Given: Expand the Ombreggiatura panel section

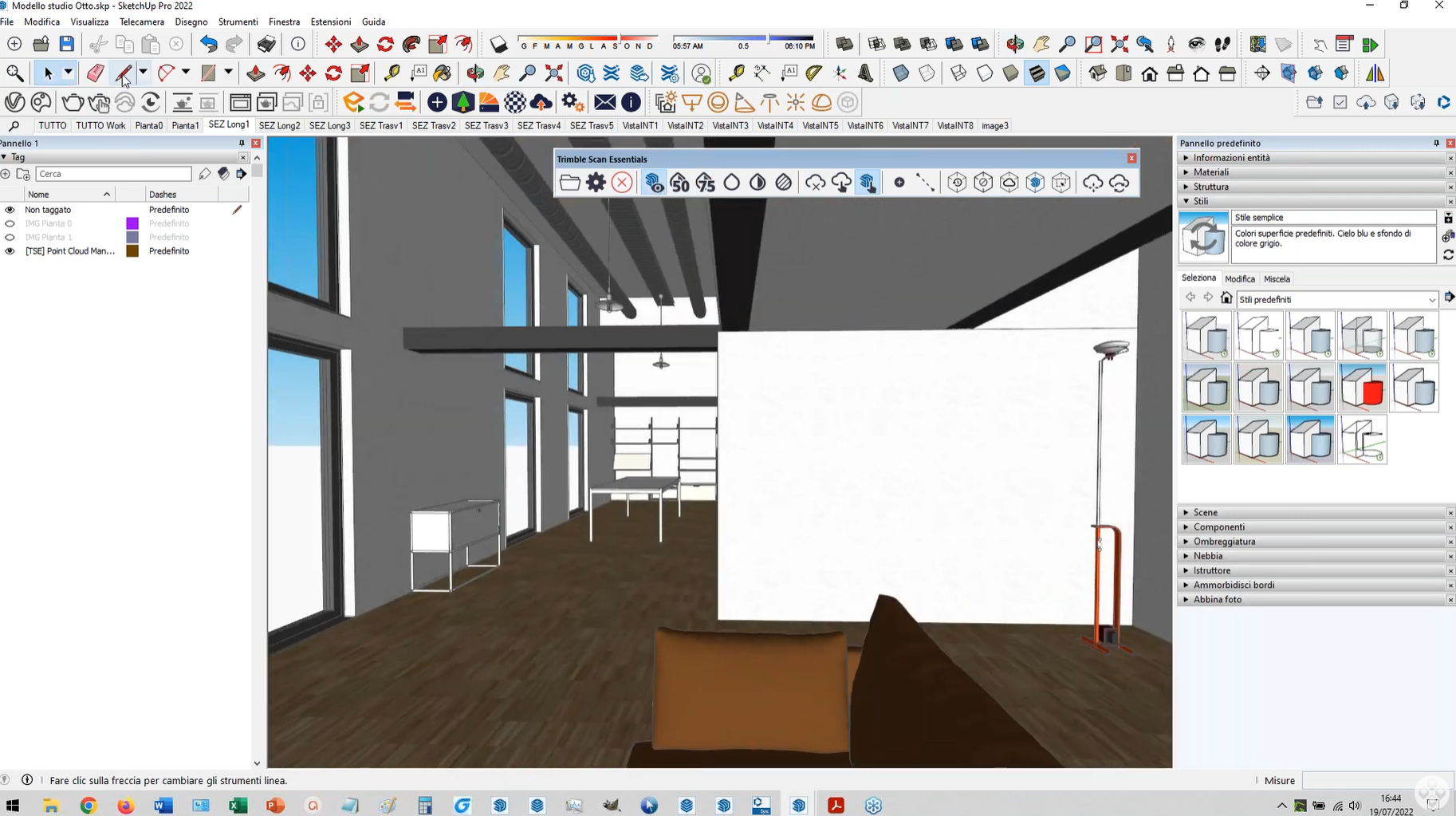Looking at the screenshot, I should pyautogui.click(x=1224, y=542).
